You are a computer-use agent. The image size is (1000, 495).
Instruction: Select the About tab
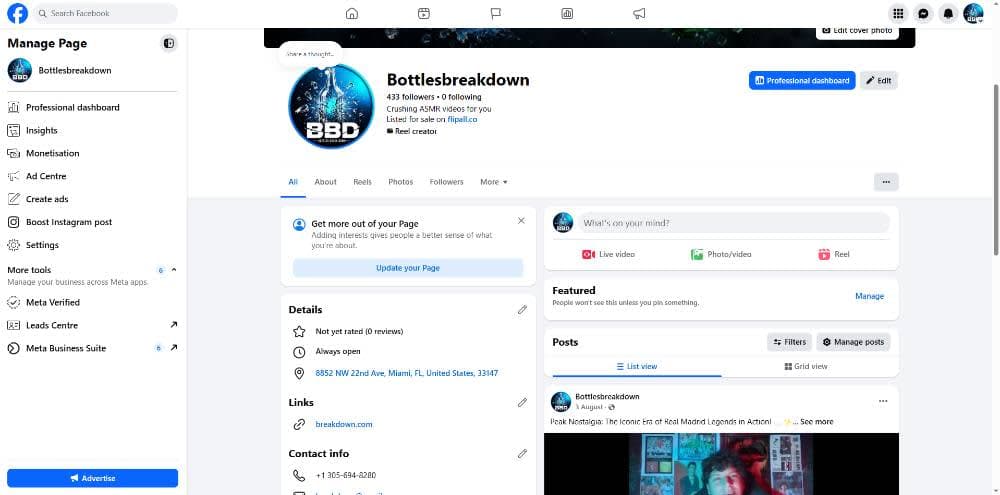[x=325, y=182]
